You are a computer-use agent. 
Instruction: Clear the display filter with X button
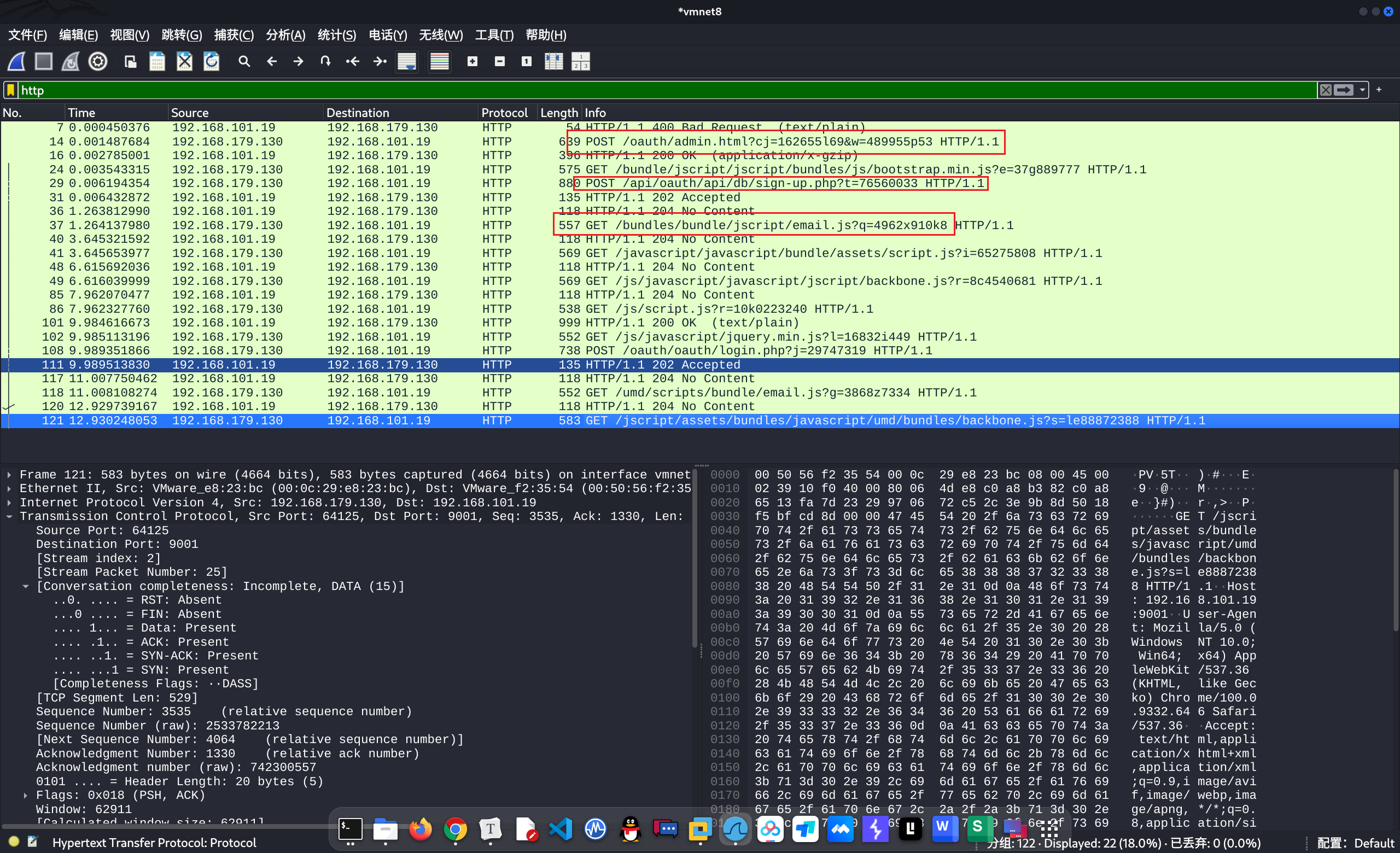coord(1325,90)
